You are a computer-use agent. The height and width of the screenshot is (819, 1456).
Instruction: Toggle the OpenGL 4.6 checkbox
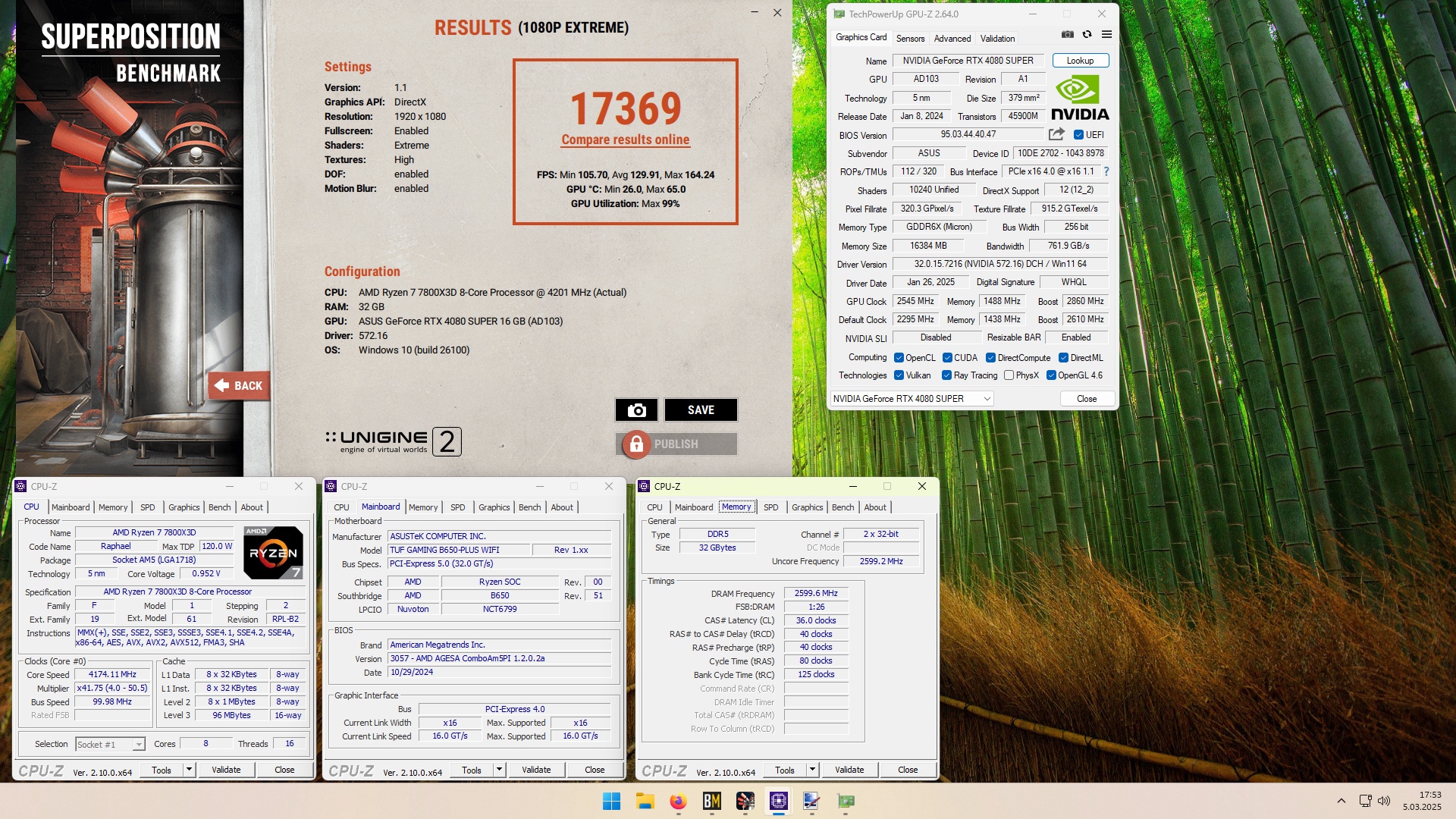click(1051, 375)
